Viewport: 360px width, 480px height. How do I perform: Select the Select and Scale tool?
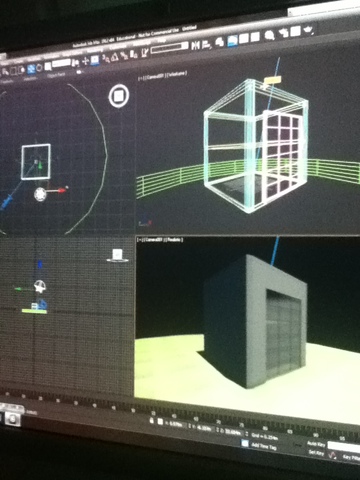coord(48,66)
